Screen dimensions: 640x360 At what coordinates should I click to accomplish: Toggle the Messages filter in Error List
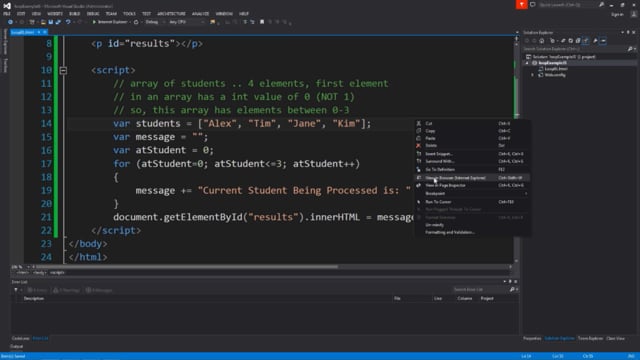(99, 290)
